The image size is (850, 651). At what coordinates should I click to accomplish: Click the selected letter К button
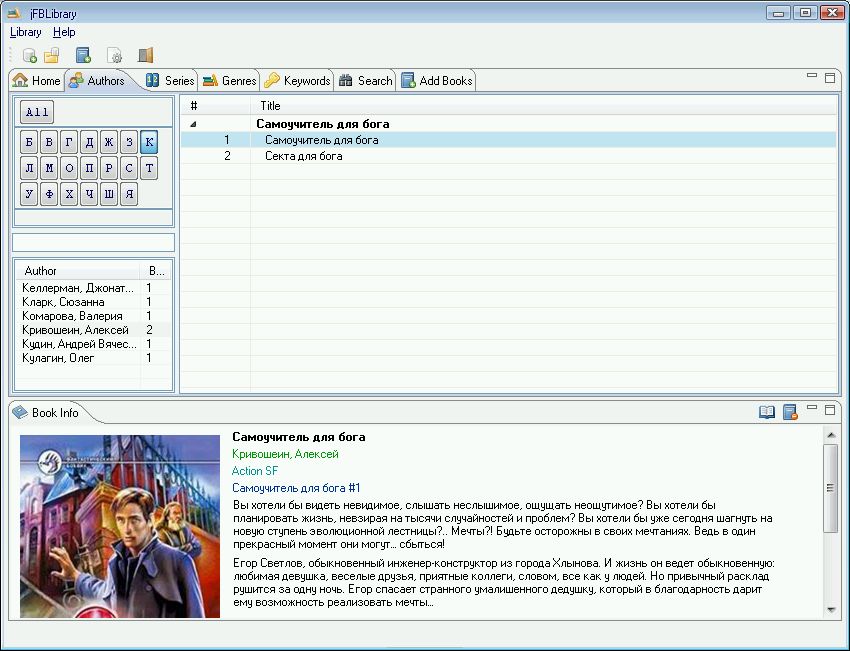click(x=149, y=143)
